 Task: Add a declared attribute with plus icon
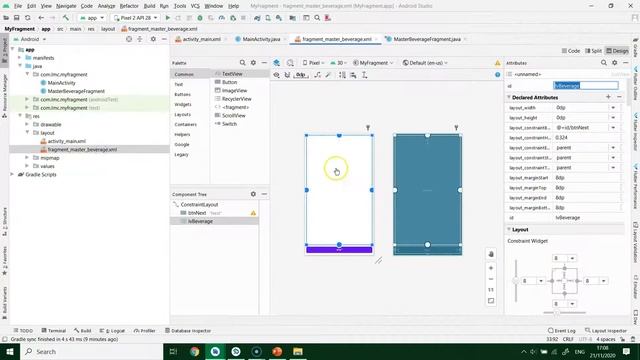[608, 97]
